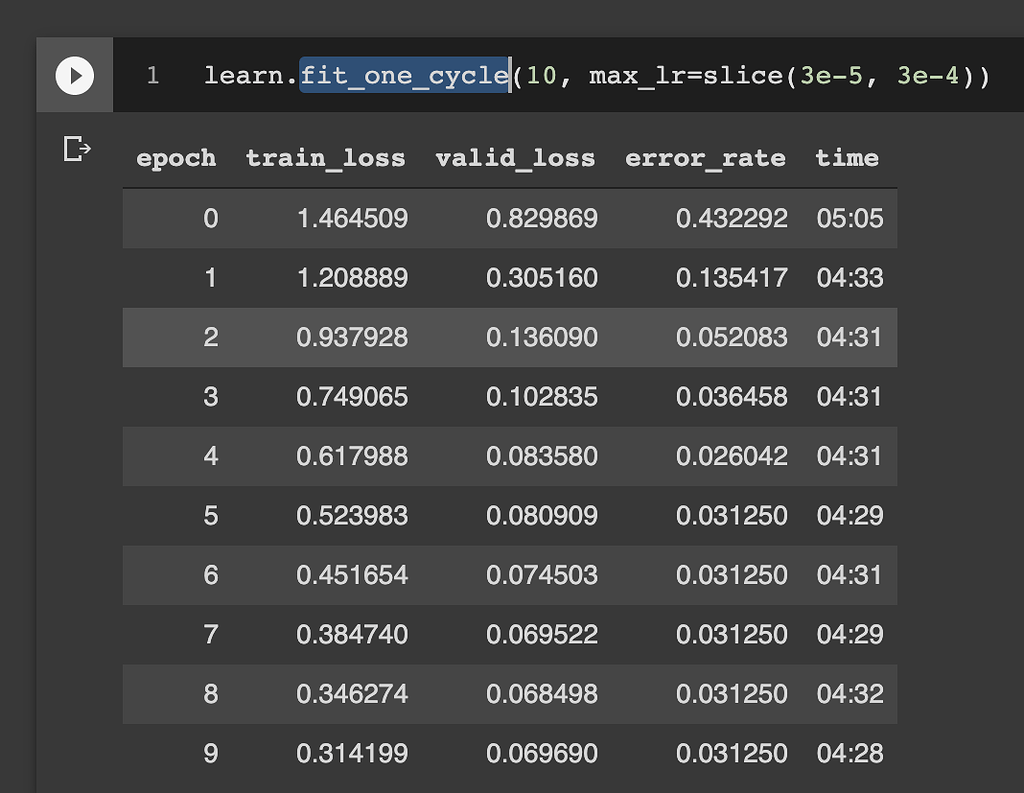
Task: Click epoch 5 row in the results table
Action: click(500, 516)
